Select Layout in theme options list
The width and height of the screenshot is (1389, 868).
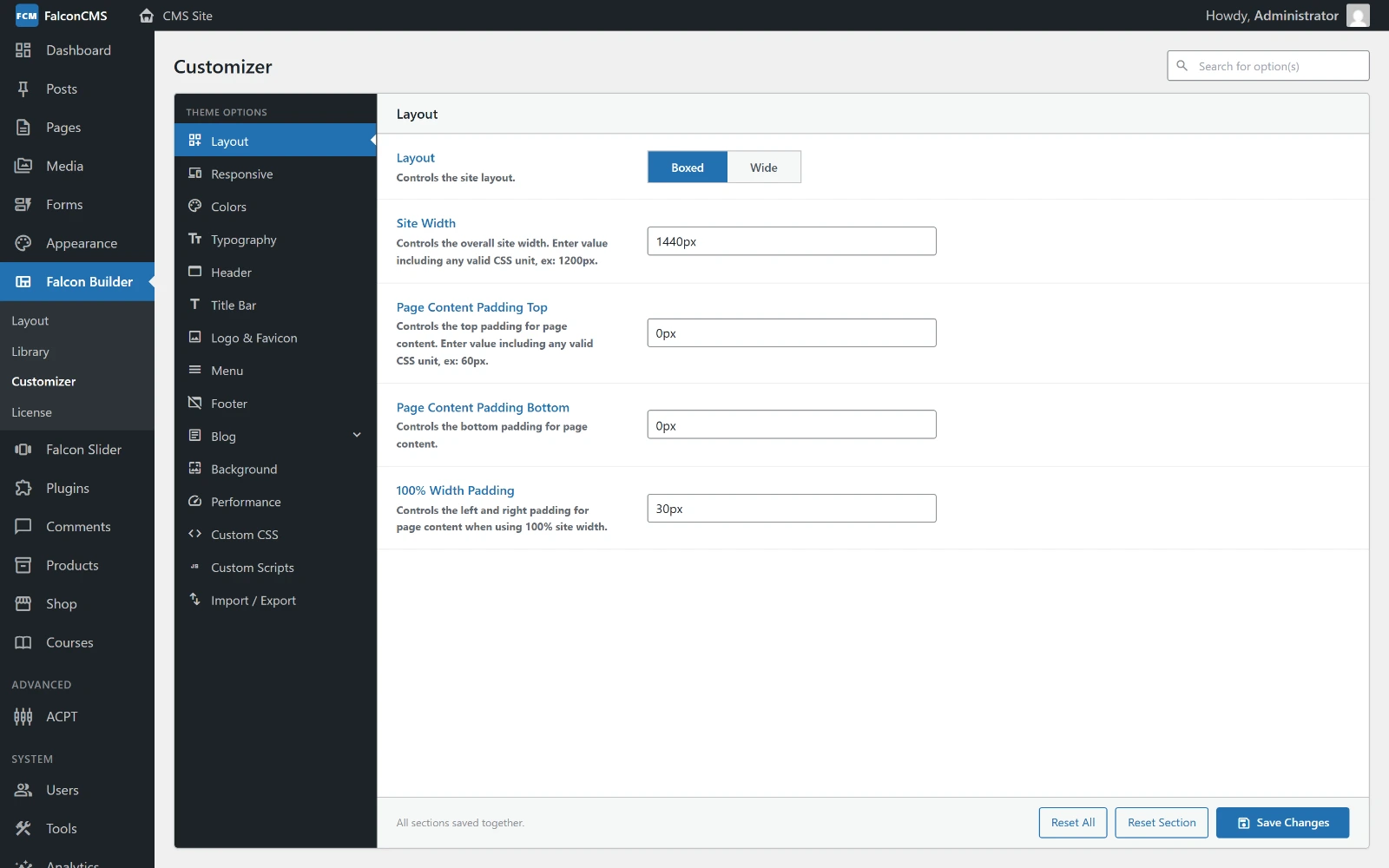click(275, 141)
